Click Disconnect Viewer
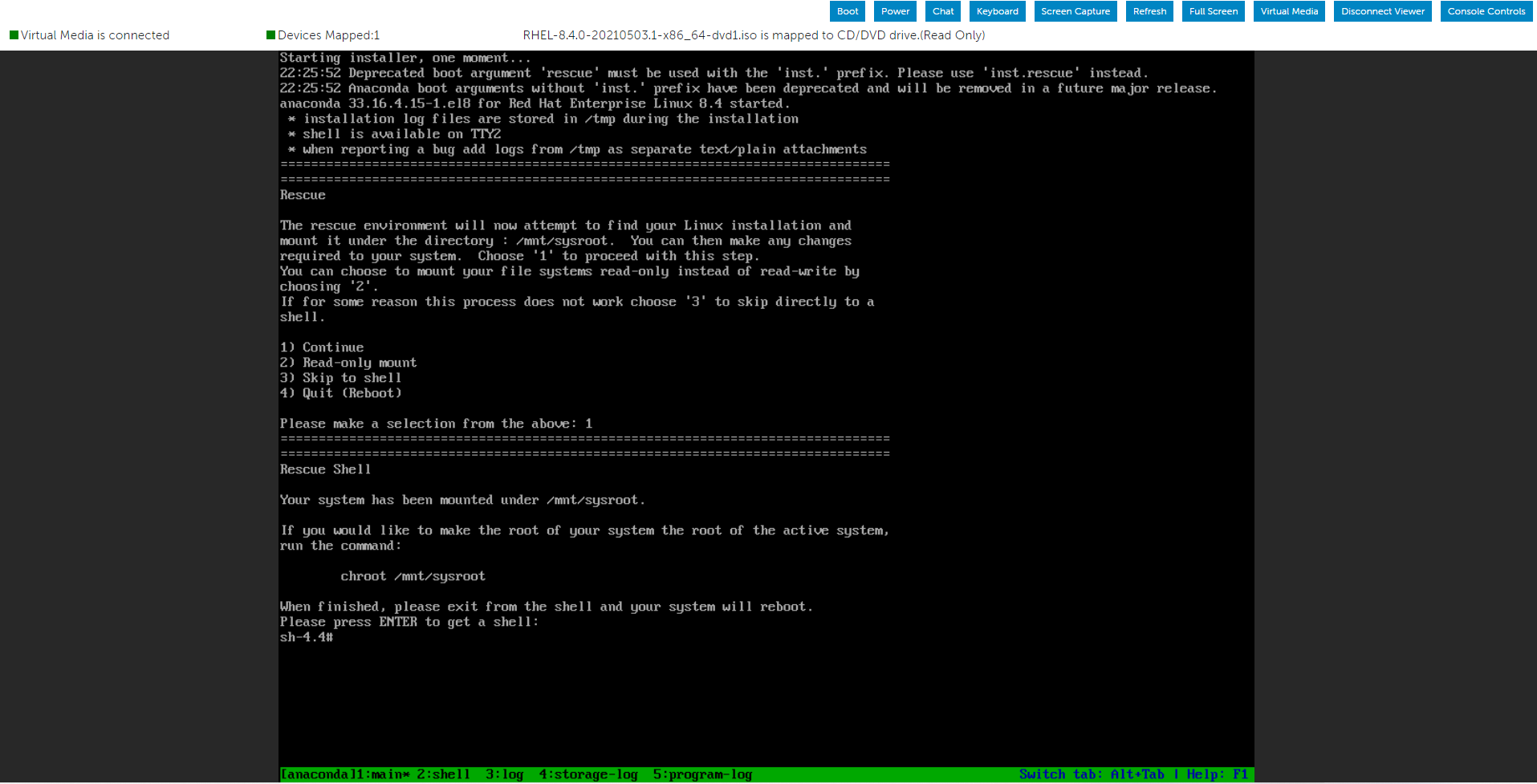Viewport: 1537px width, 784px height. tap(1382, 10)
